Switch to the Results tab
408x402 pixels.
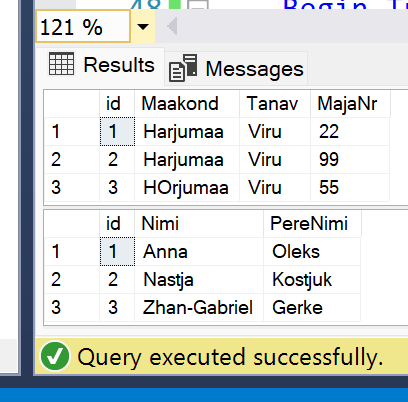click(101, 66)
